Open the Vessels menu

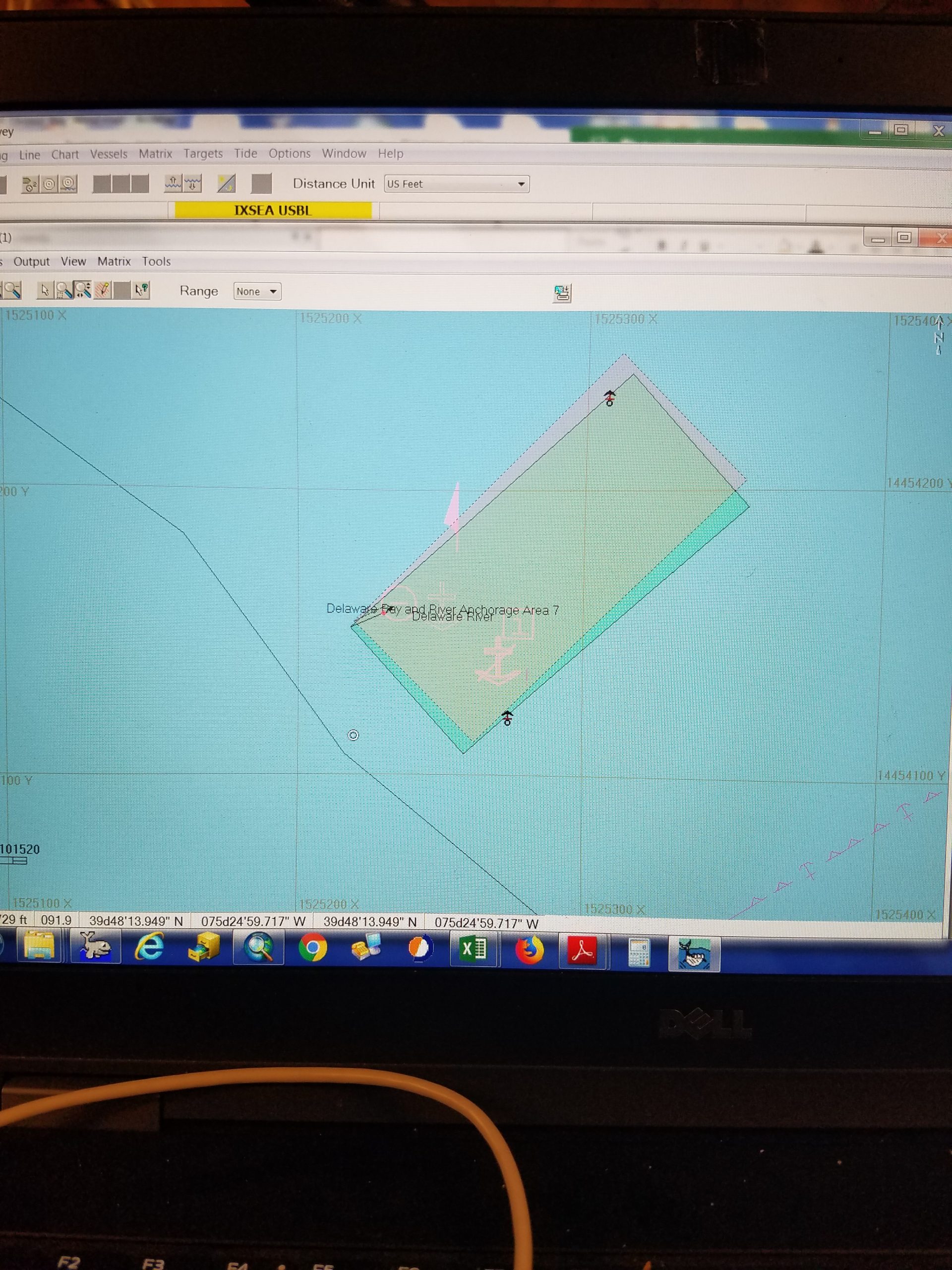pos(109,154)
